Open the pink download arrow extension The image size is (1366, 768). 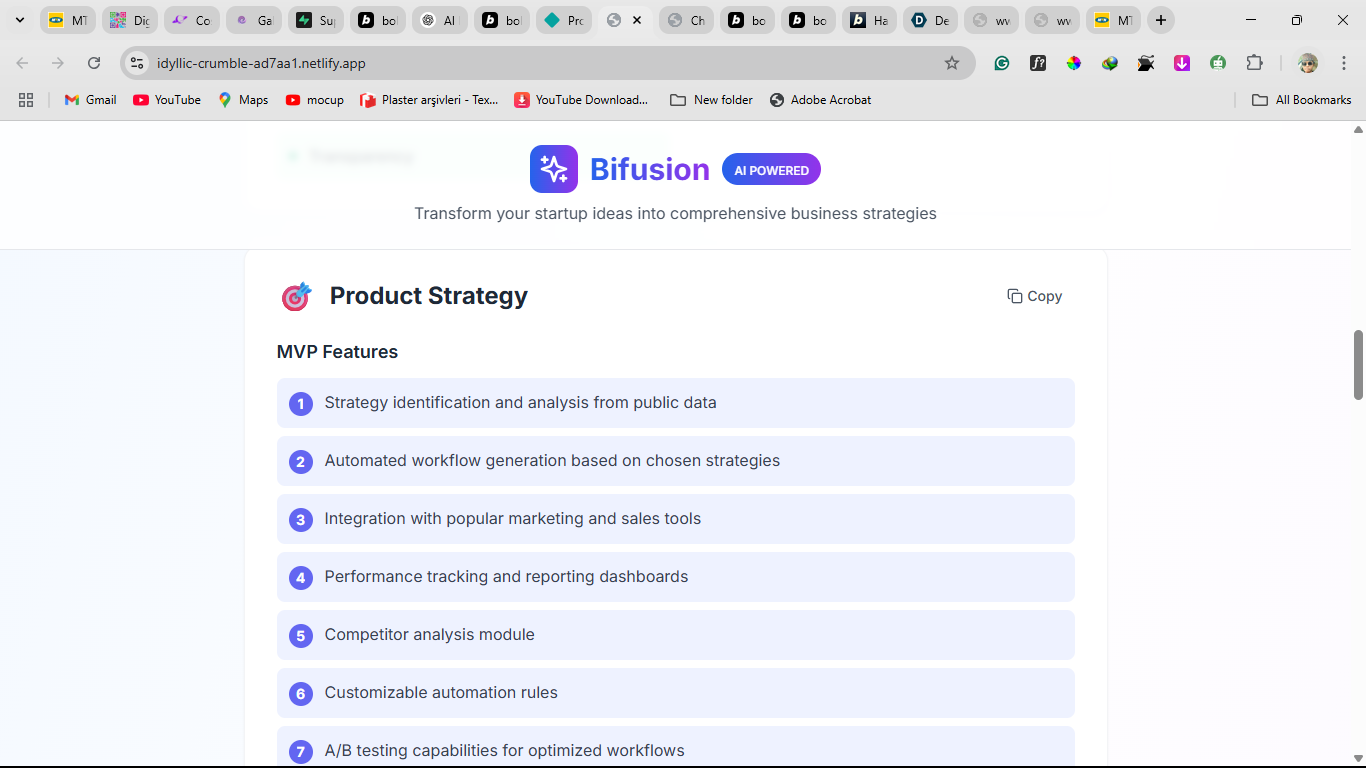[1182, 63]
